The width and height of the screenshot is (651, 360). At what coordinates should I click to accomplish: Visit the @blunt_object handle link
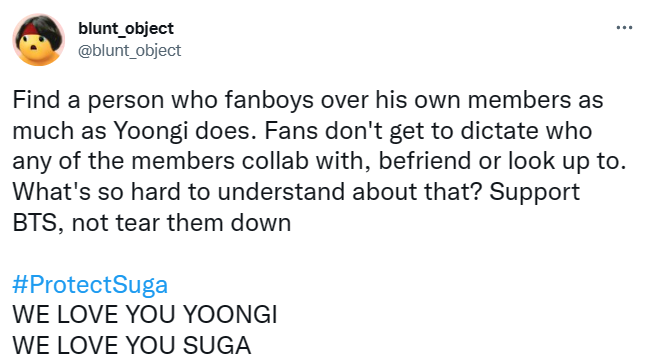point(129,50)
